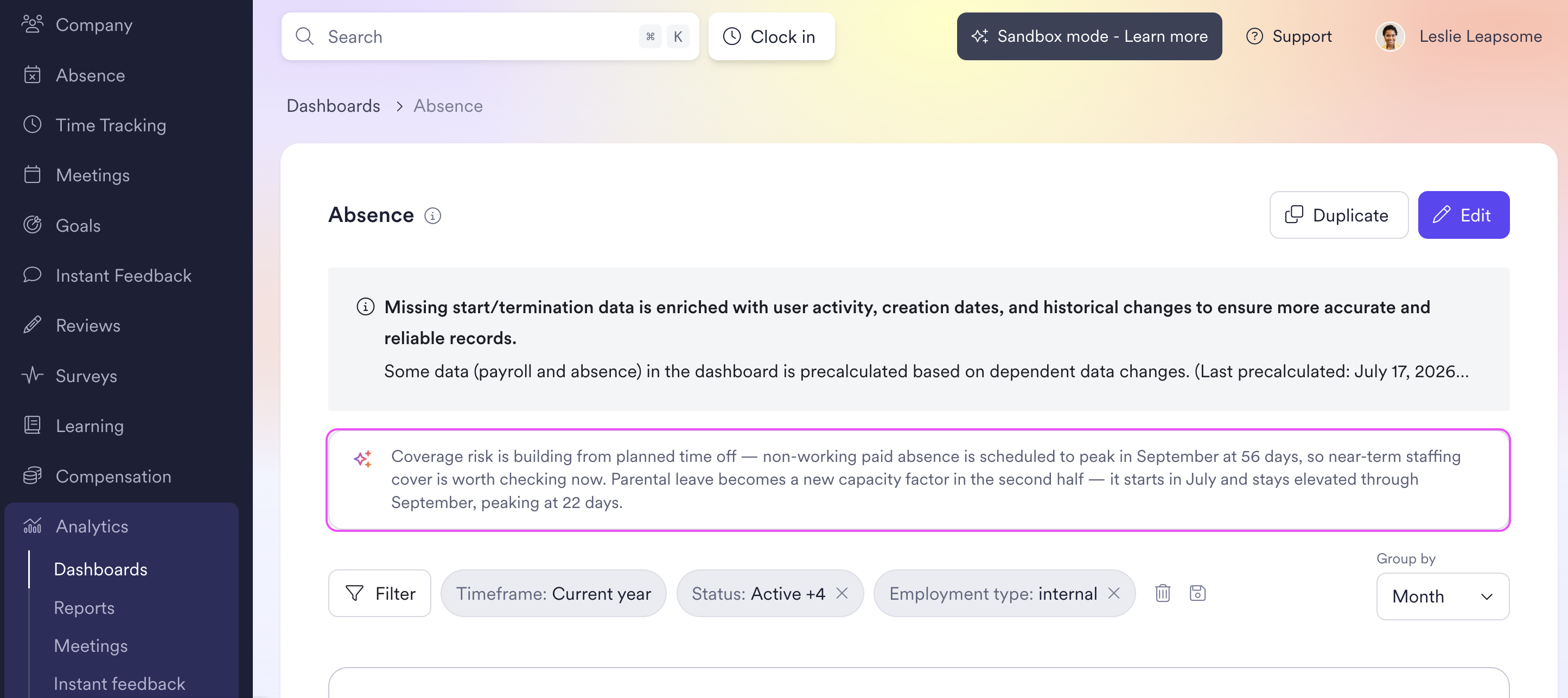Open Meetings under Analytics submenu
This screenshot has width=1568, height=698.
[x=91, y=646]
